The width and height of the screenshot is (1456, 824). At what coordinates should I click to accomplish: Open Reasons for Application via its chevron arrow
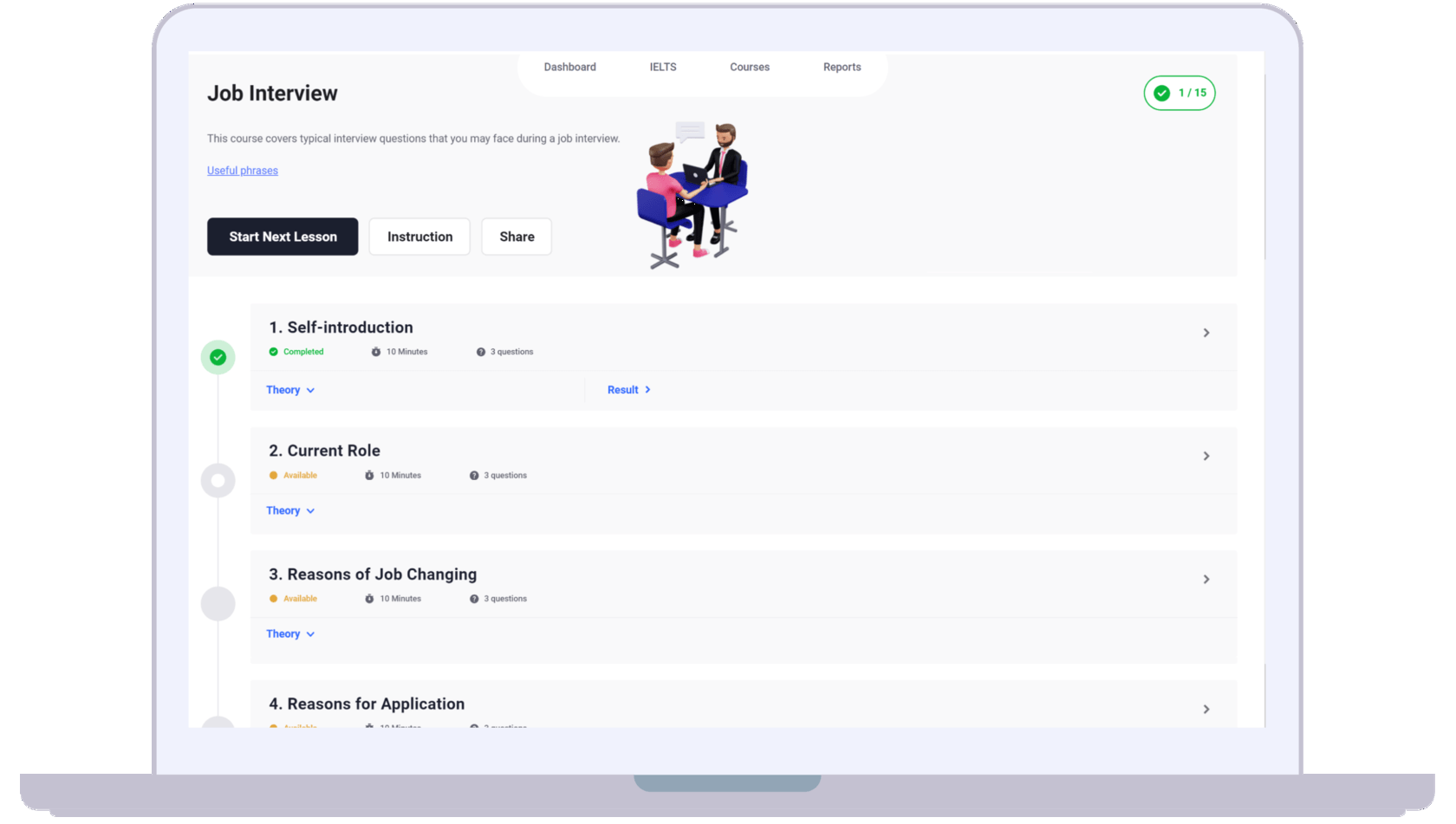(1206, 709)
